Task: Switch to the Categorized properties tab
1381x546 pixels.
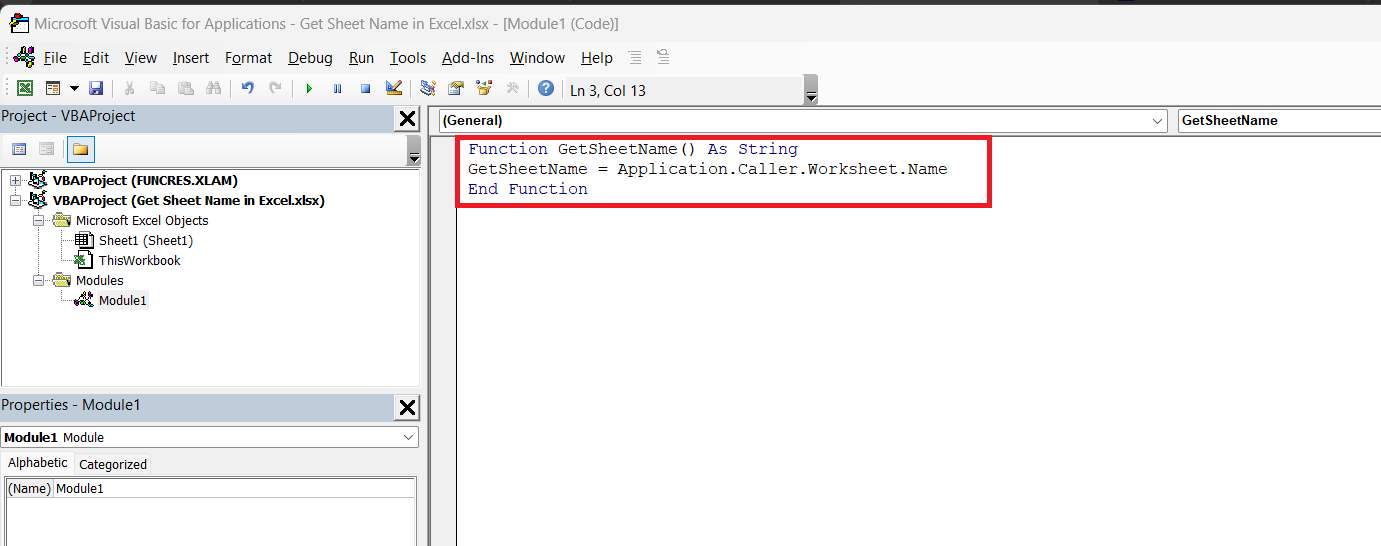Action: (x=113, y=464)
